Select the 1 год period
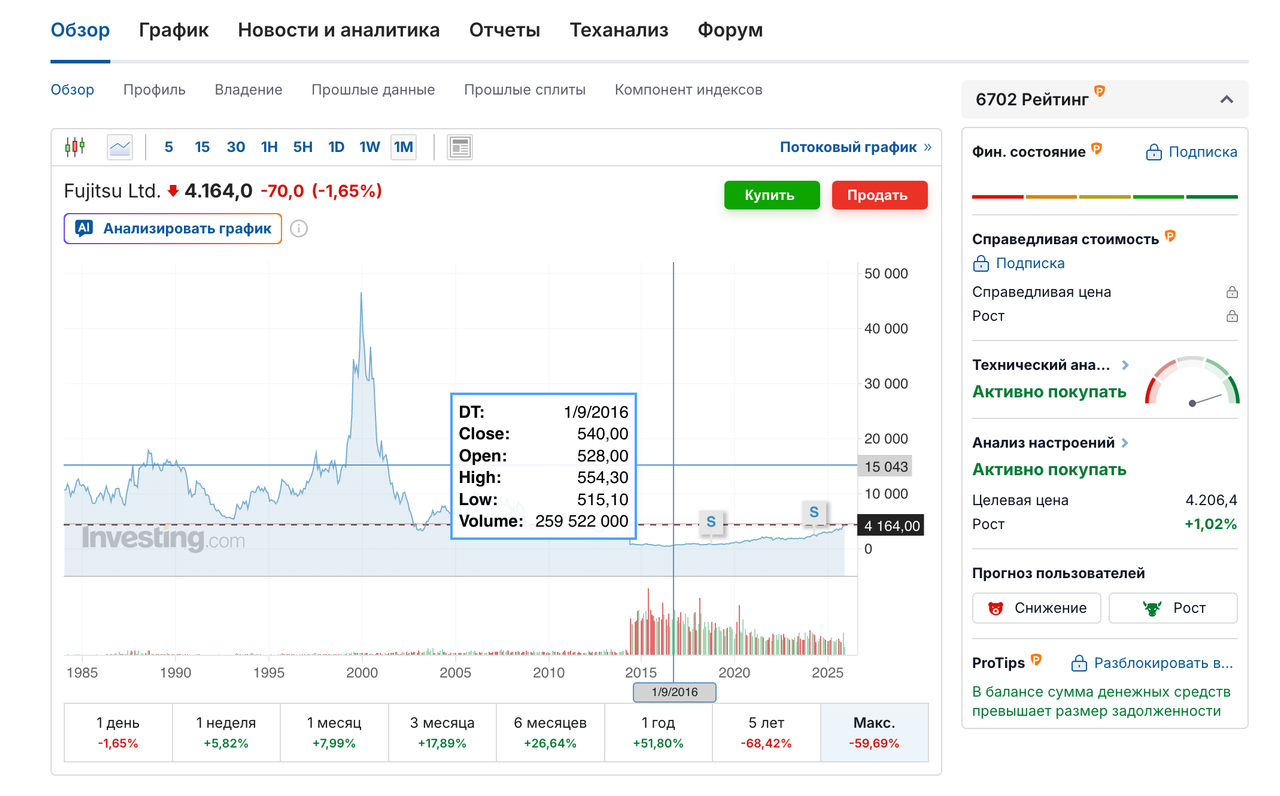Screen dimensions: 1280x796 click(x=658, y=732)
